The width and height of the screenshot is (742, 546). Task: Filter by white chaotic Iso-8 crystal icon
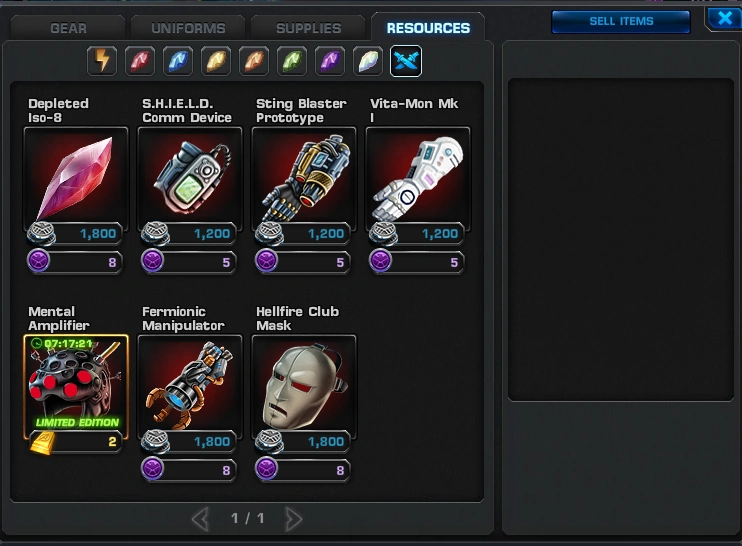pos(368,61)
